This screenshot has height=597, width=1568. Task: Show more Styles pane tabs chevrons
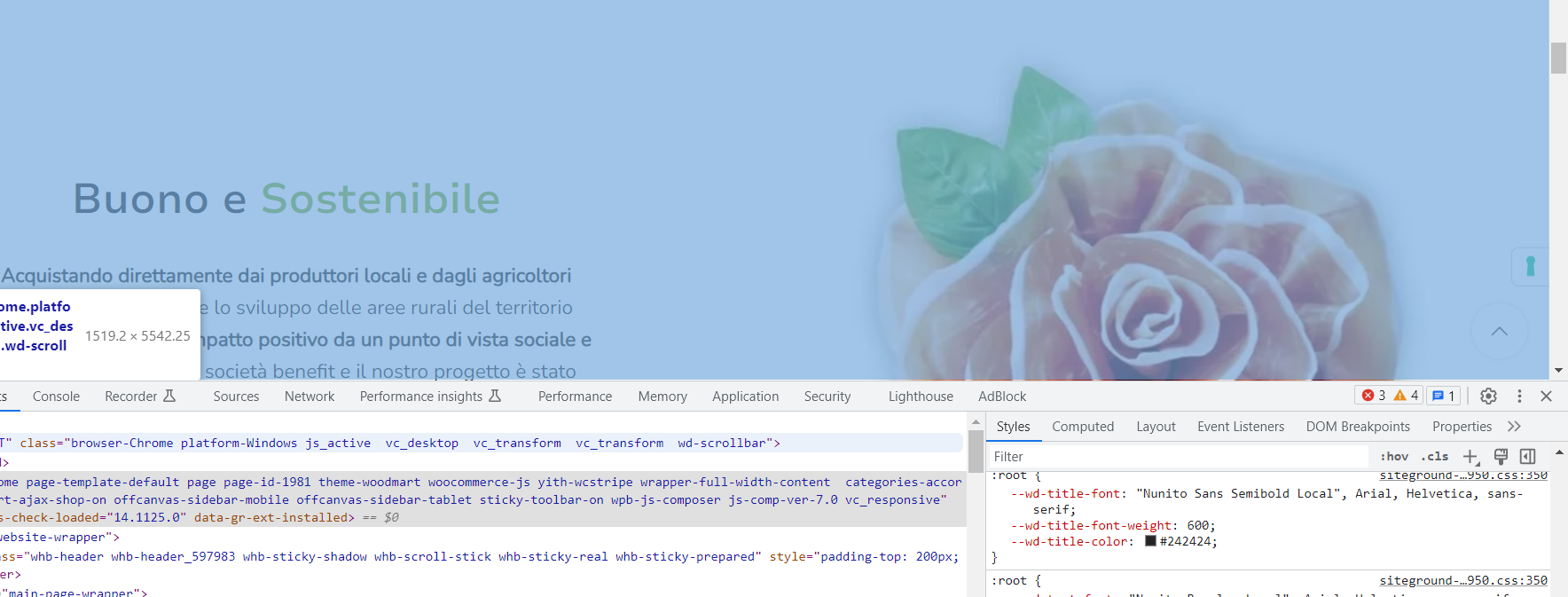[x=1514, y=427]
